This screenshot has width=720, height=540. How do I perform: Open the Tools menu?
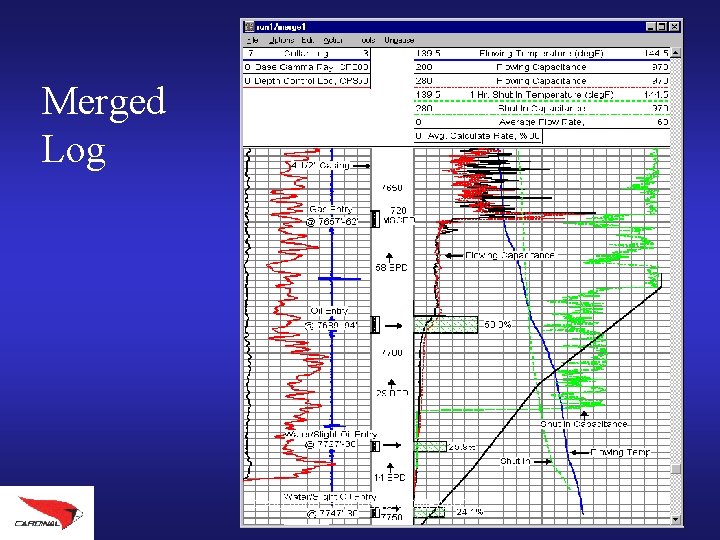(x=368, y=40)
